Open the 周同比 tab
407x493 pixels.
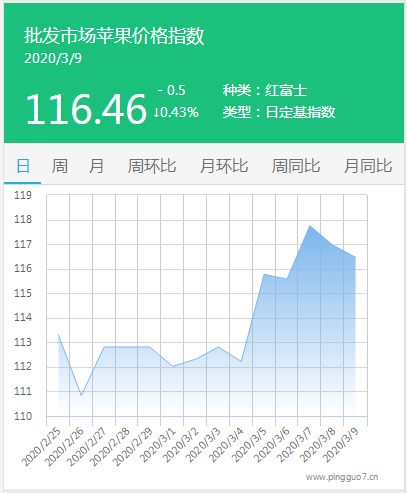pos(296,166)
